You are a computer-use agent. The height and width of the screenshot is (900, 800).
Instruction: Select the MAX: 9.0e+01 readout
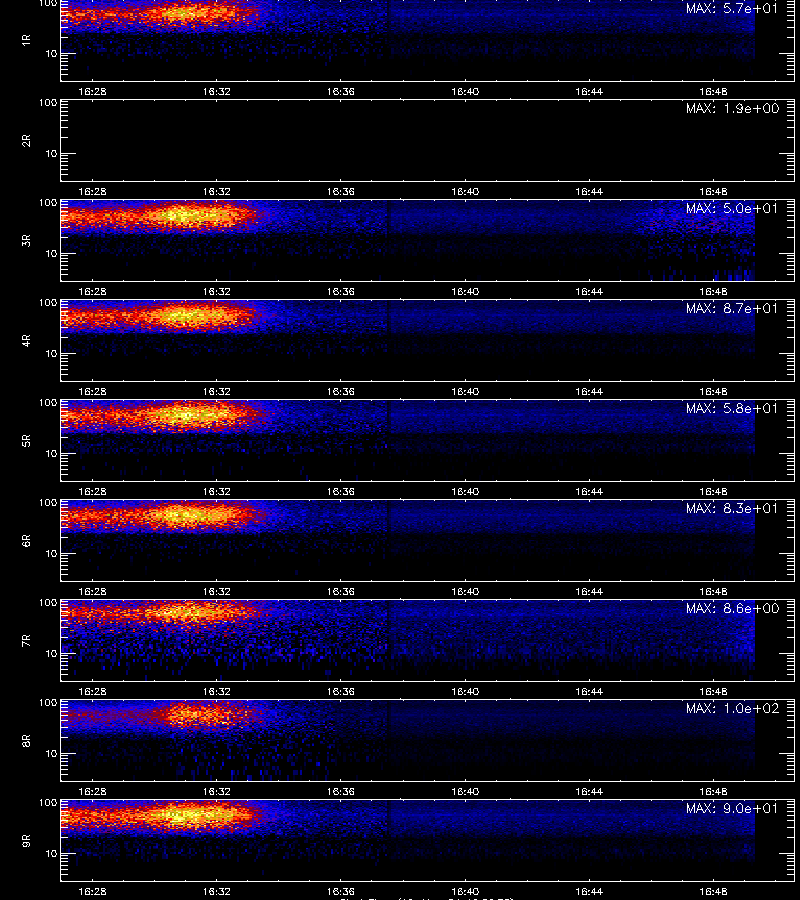pyautogui.click(x=732, y=808)
